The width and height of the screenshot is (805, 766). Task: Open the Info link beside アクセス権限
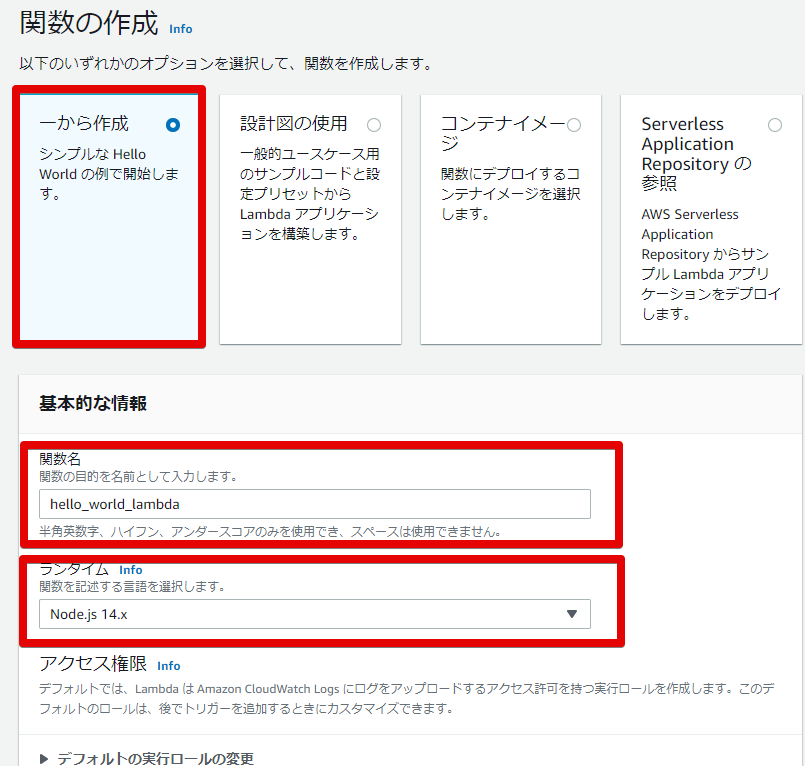(168, 666)
